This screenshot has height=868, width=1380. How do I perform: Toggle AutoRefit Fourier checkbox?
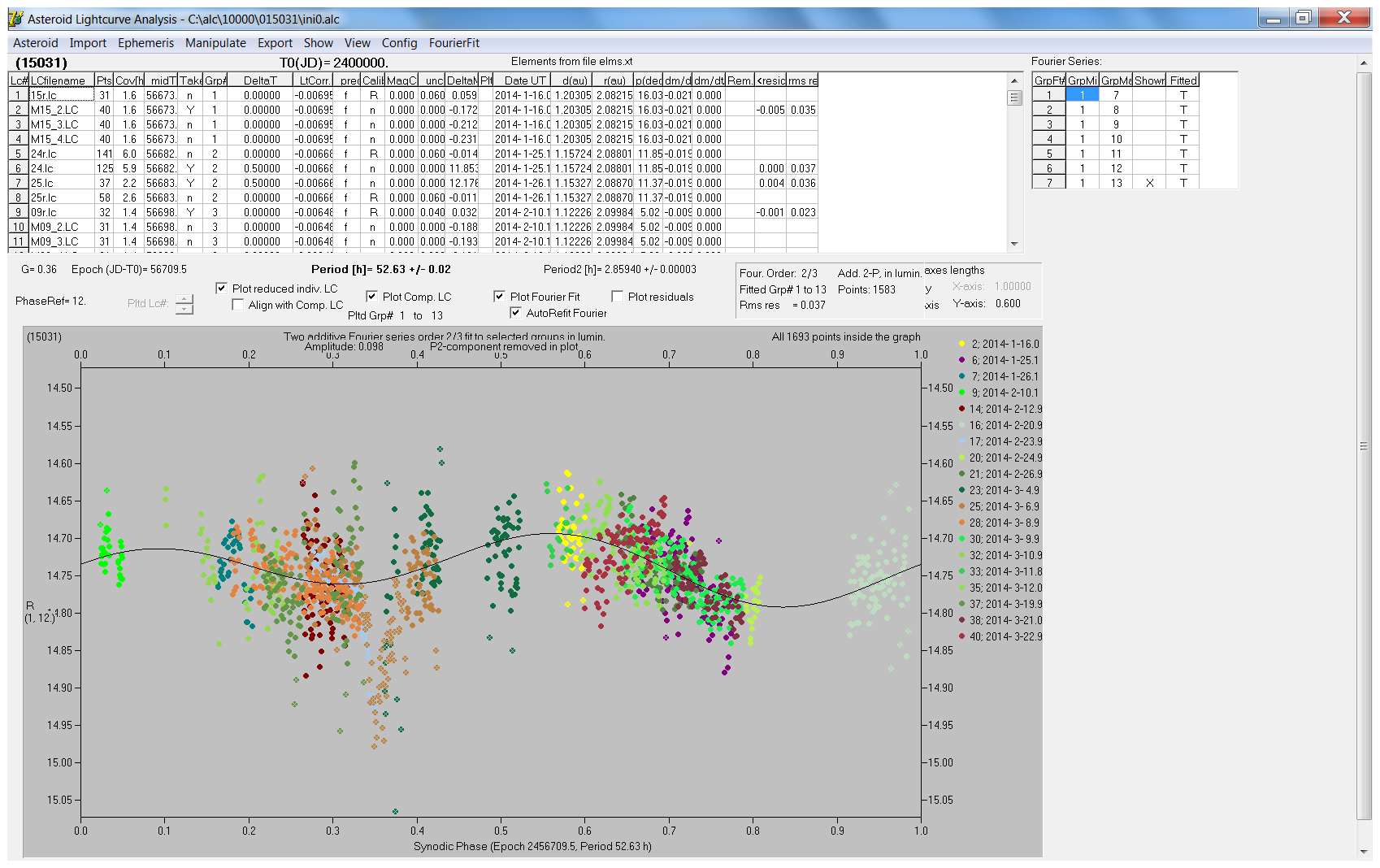[515, 313]
